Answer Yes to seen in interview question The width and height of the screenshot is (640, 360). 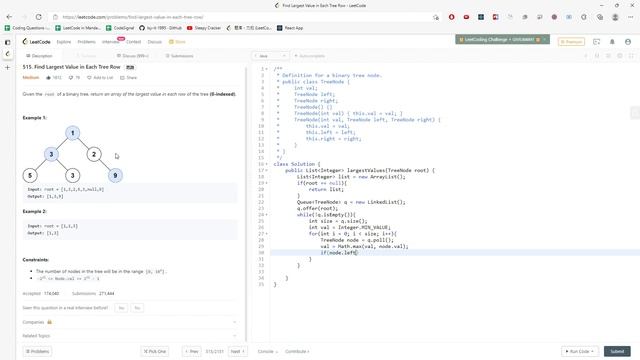pyautogui.click(x=121, y=308)
